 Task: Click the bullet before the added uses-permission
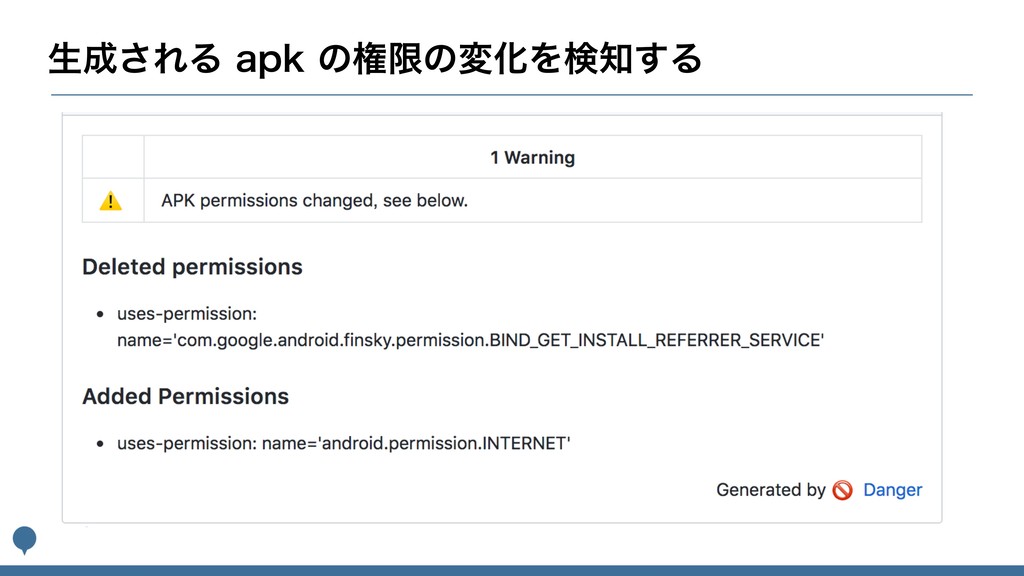(x=100, y=443)
